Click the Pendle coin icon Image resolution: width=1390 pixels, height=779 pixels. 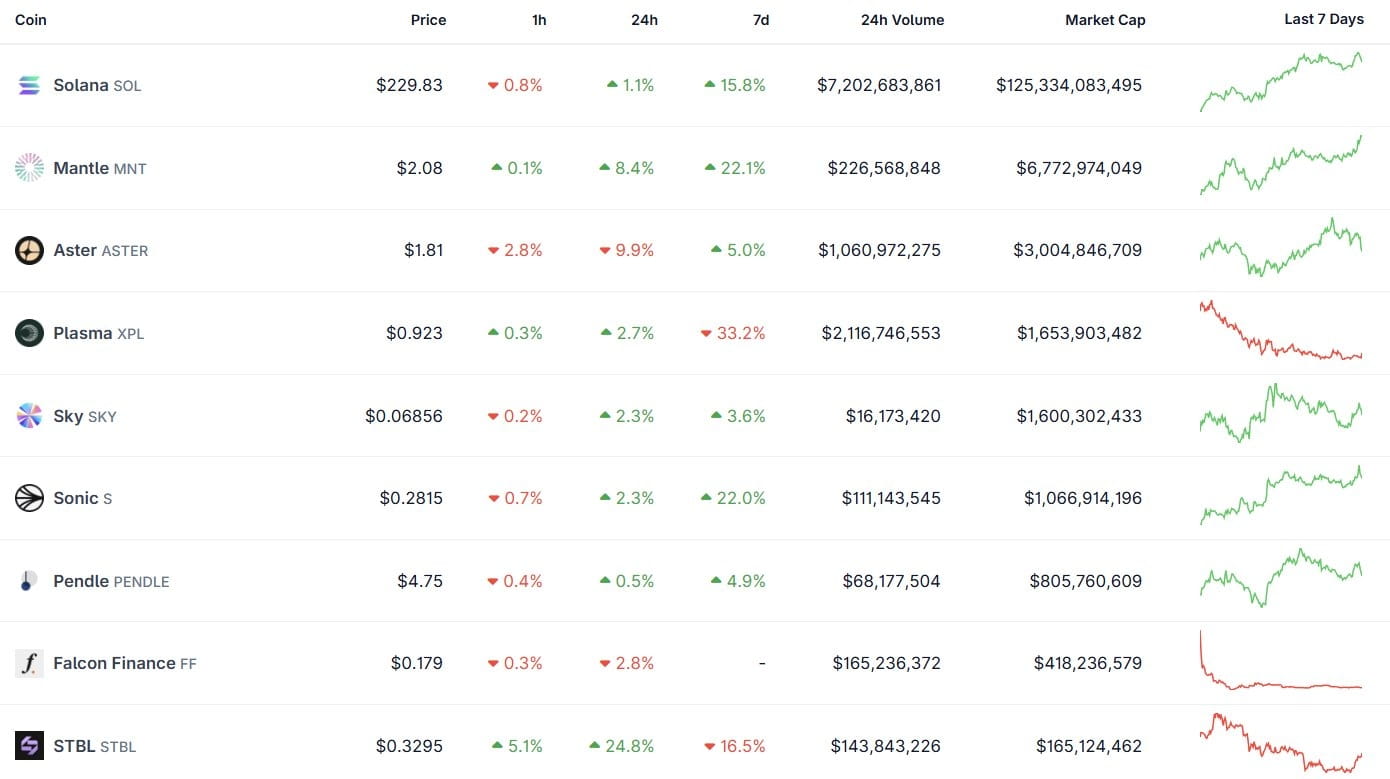[x=29, y=581]
